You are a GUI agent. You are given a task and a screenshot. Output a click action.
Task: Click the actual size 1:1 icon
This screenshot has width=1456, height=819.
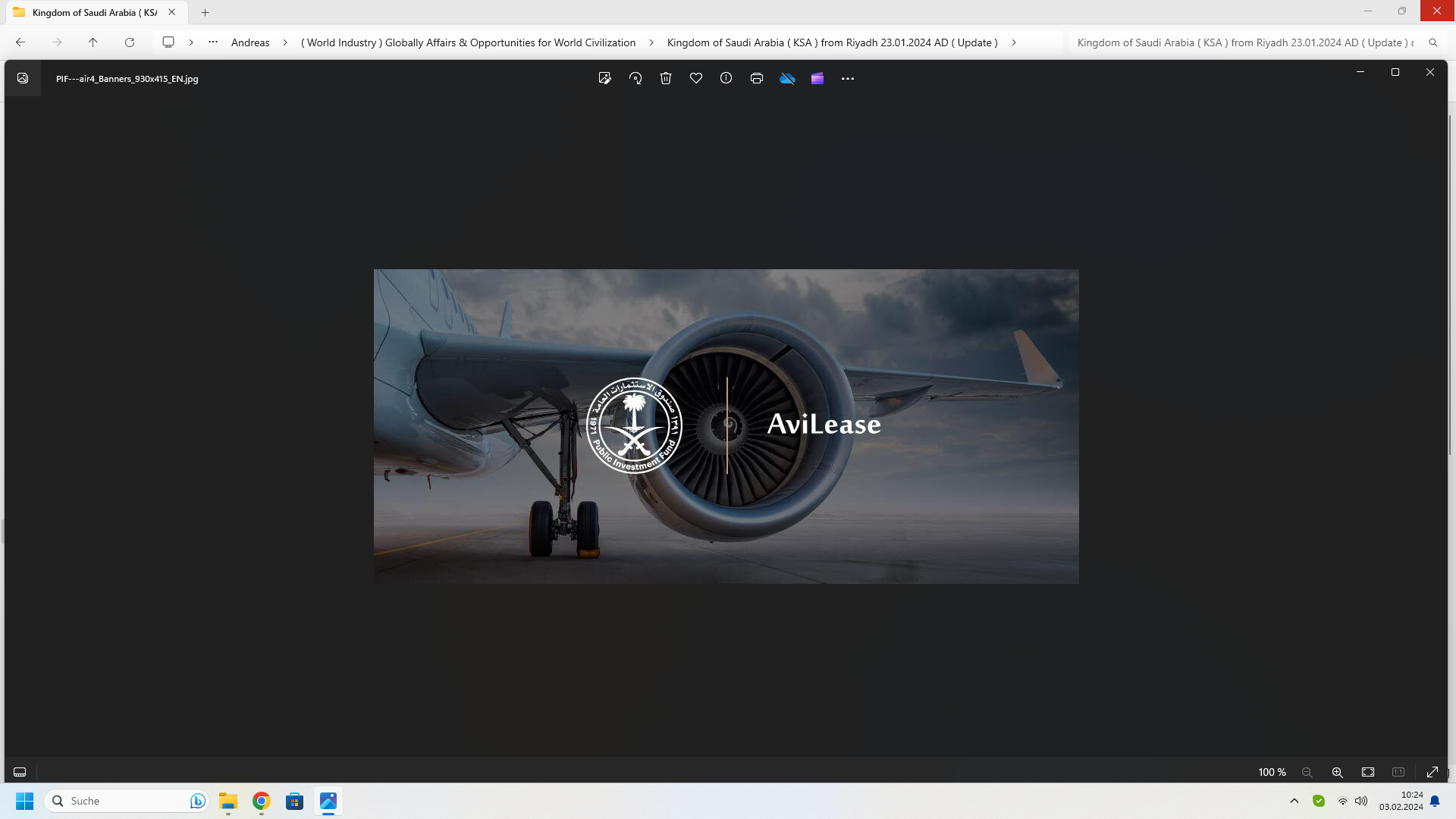[x=1398, y=772]
